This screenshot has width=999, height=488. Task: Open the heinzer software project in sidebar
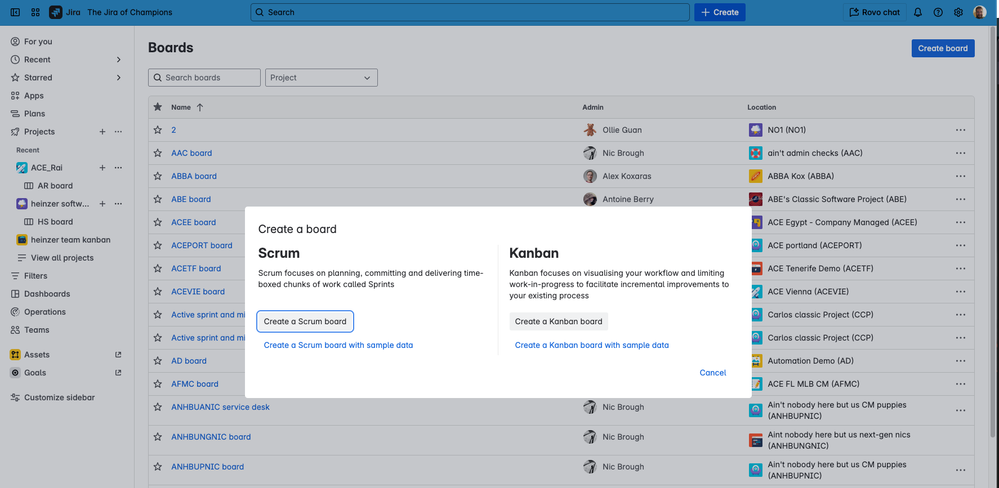60,204
